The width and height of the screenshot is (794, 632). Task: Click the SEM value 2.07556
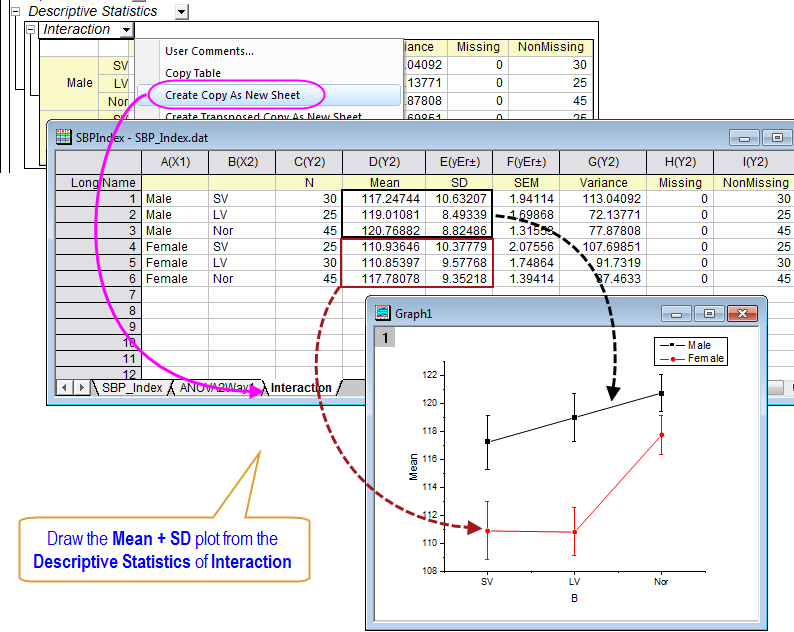click(526, 247)
